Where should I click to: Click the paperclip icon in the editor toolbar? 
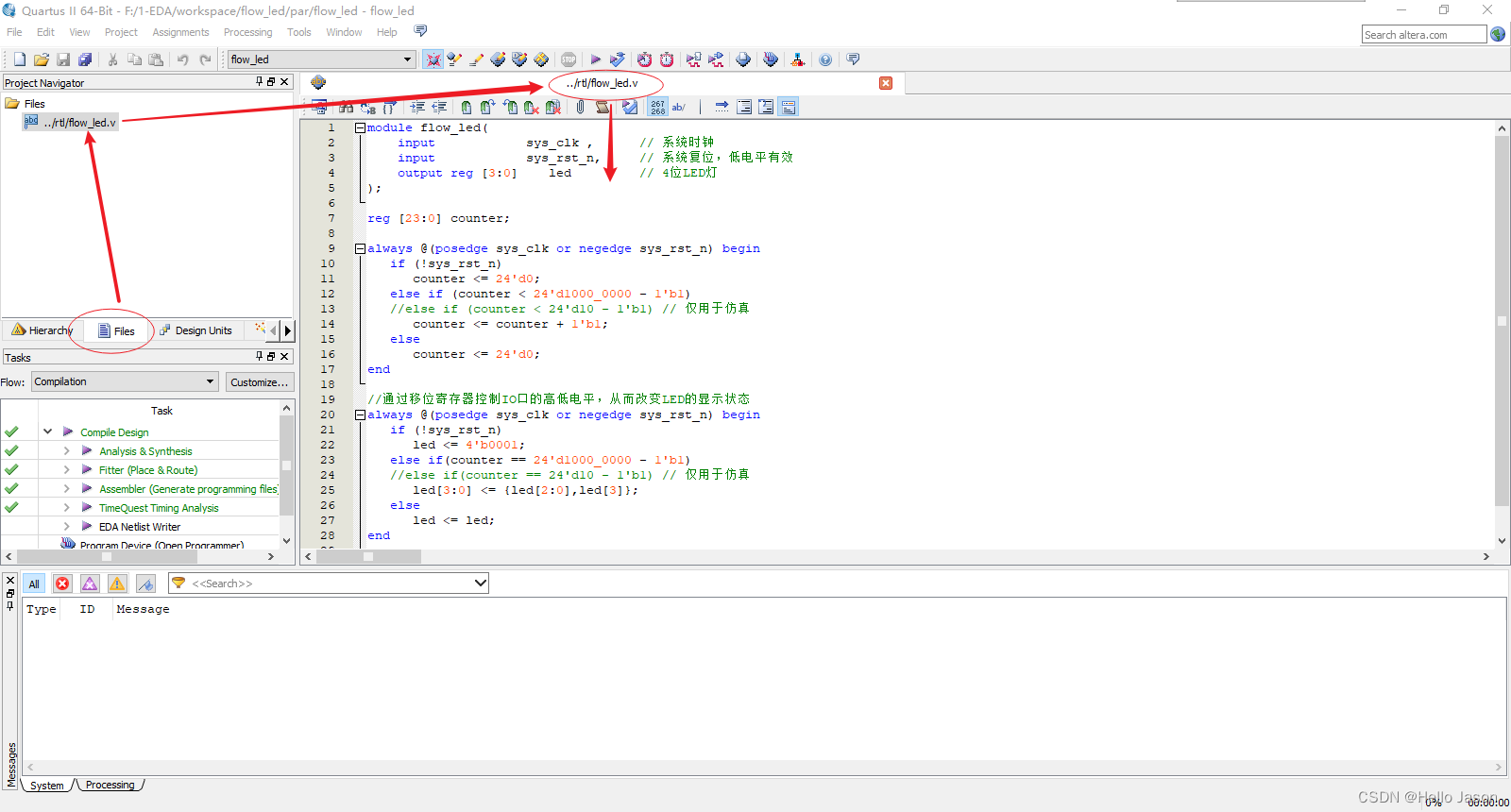580,108
